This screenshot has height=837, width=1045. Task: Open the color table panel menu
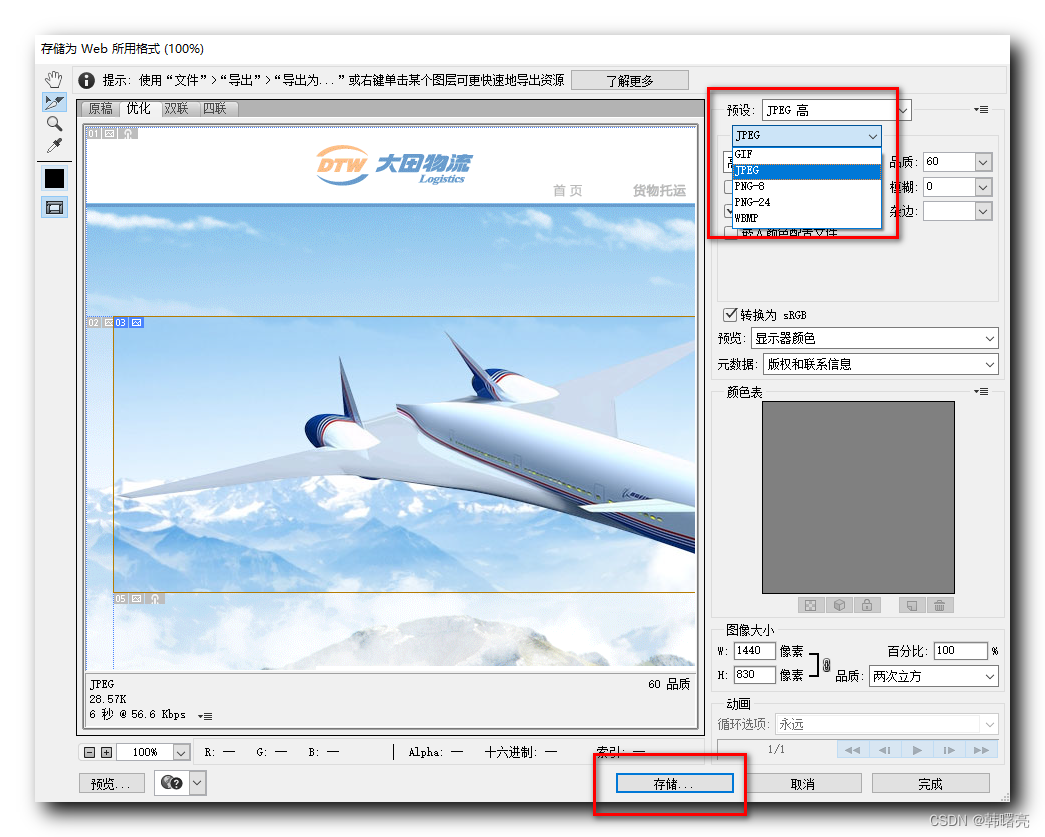click(x=980, y=391)
